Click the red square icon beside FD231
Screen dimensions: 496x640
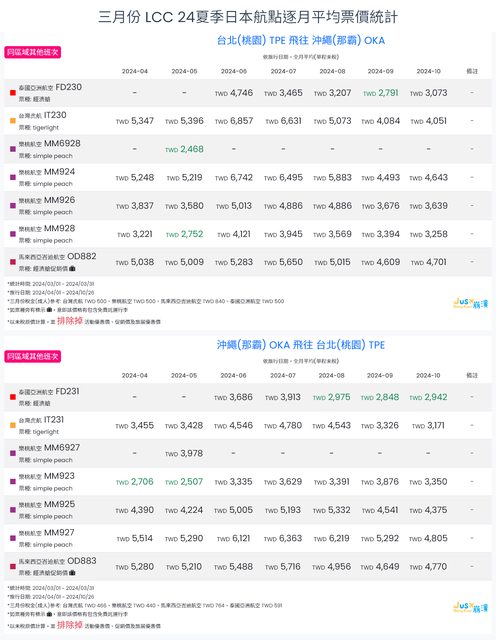pyautogui.click(x=13, y=397)
